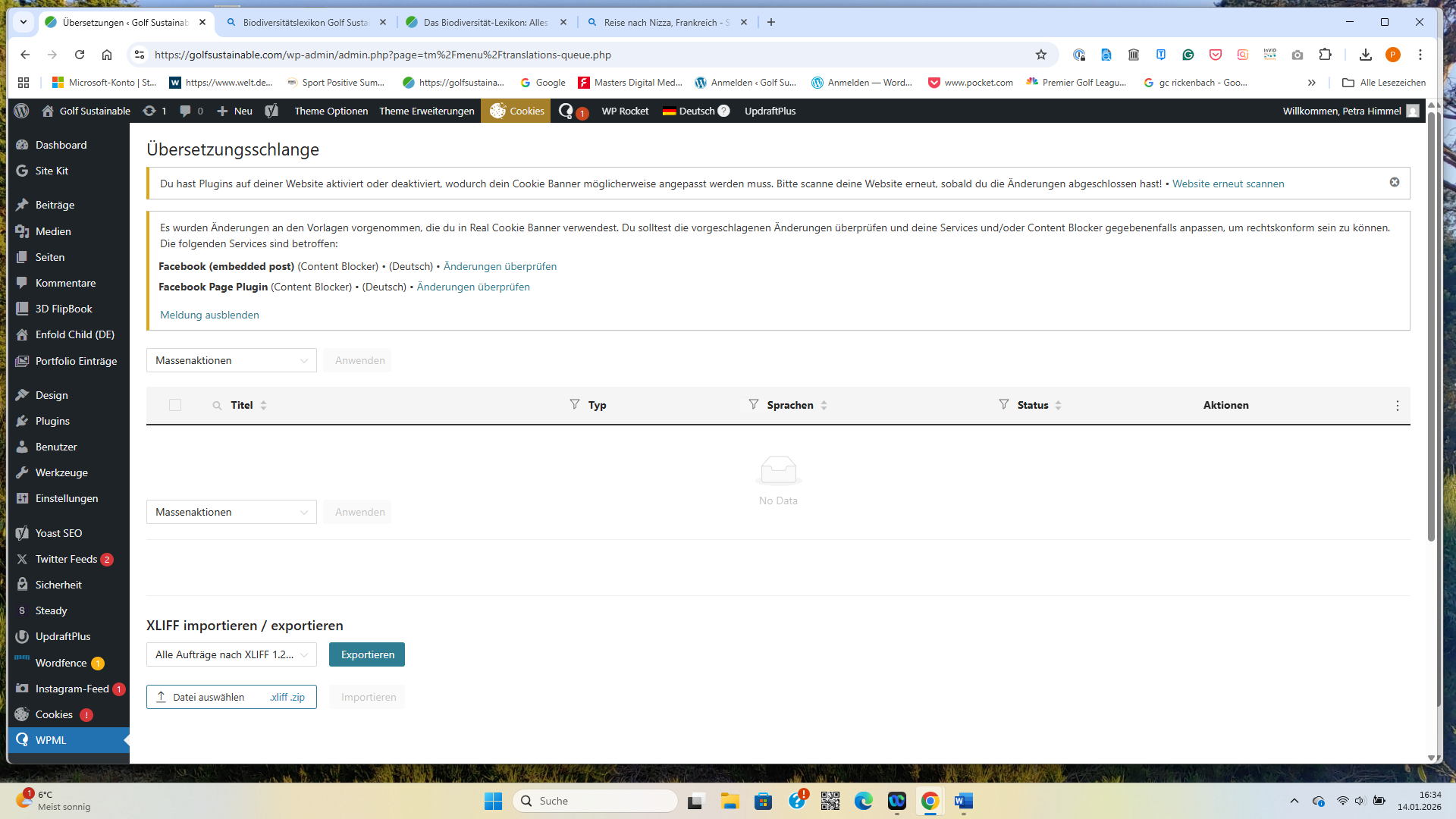Image resolution: width=1456 pixels, height=819 pixels.
Task: Open Chrome from the Windows taskbar
Action: point(930,801)
